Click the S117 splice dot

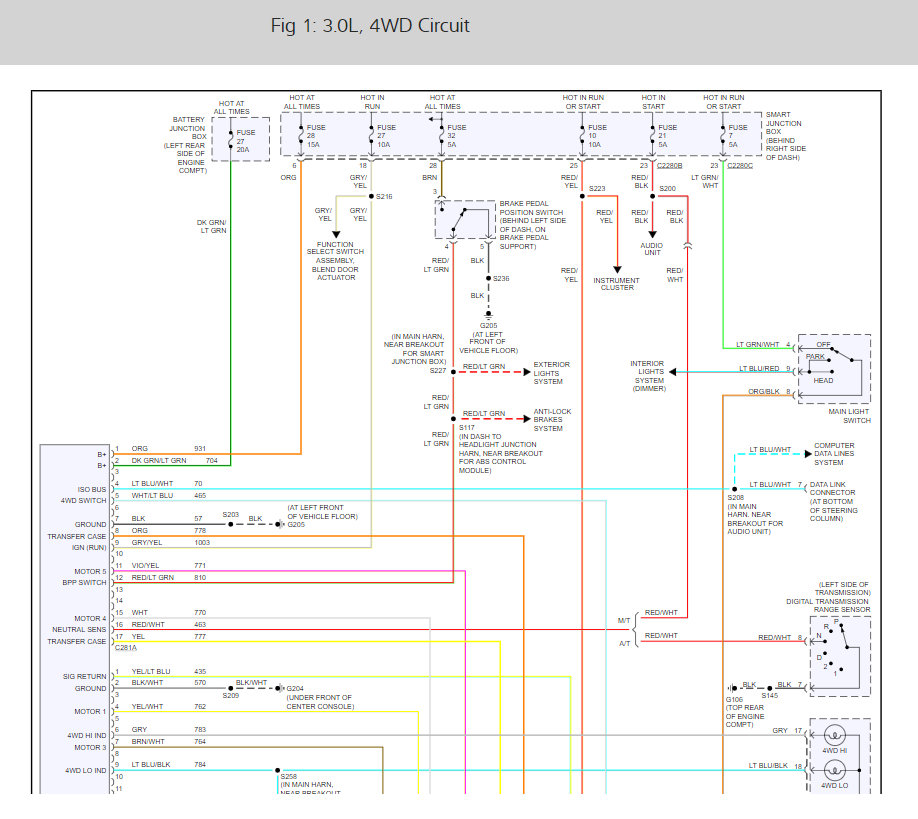(x=453, y=419)
